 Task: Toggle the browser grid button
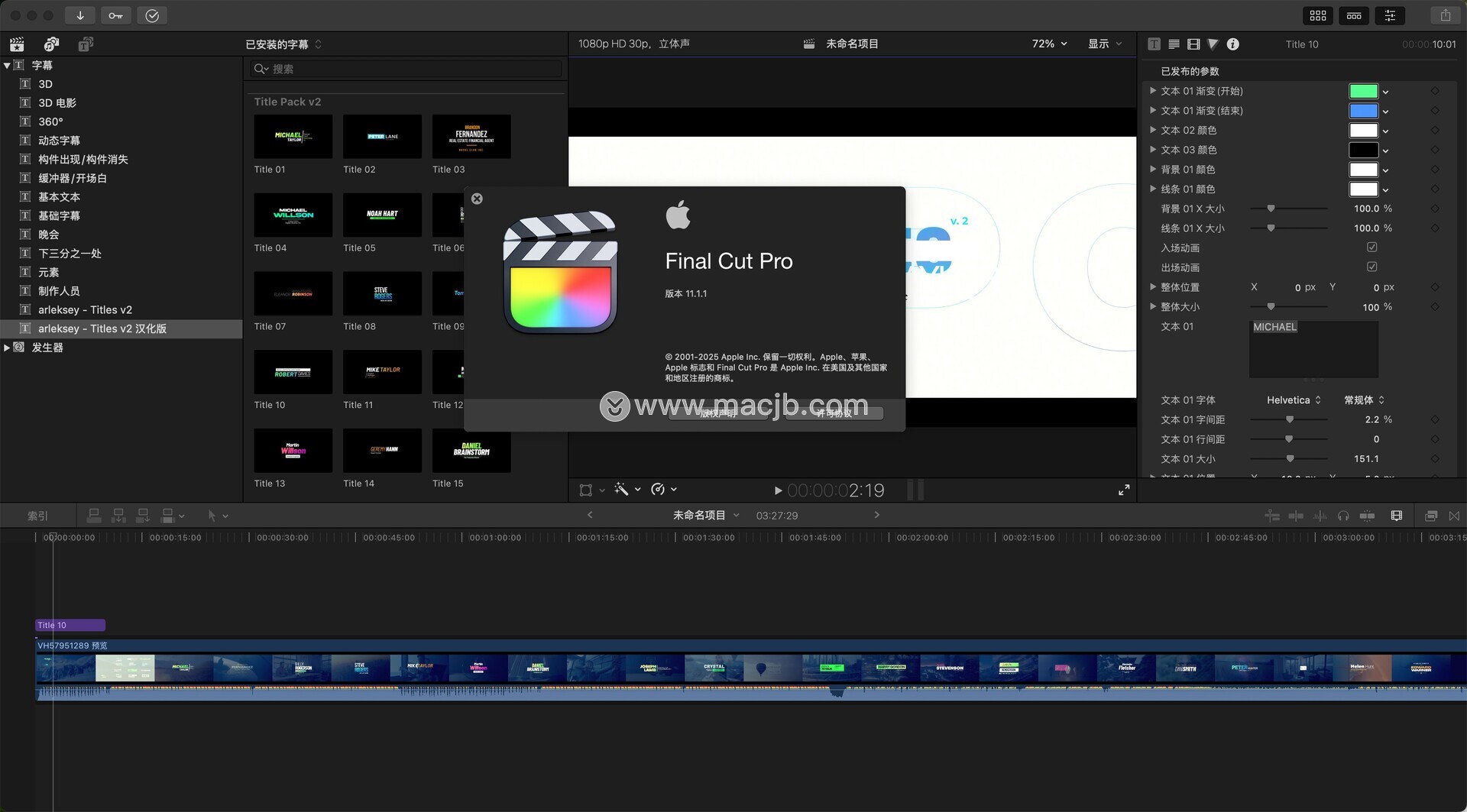coord(1318,15)
